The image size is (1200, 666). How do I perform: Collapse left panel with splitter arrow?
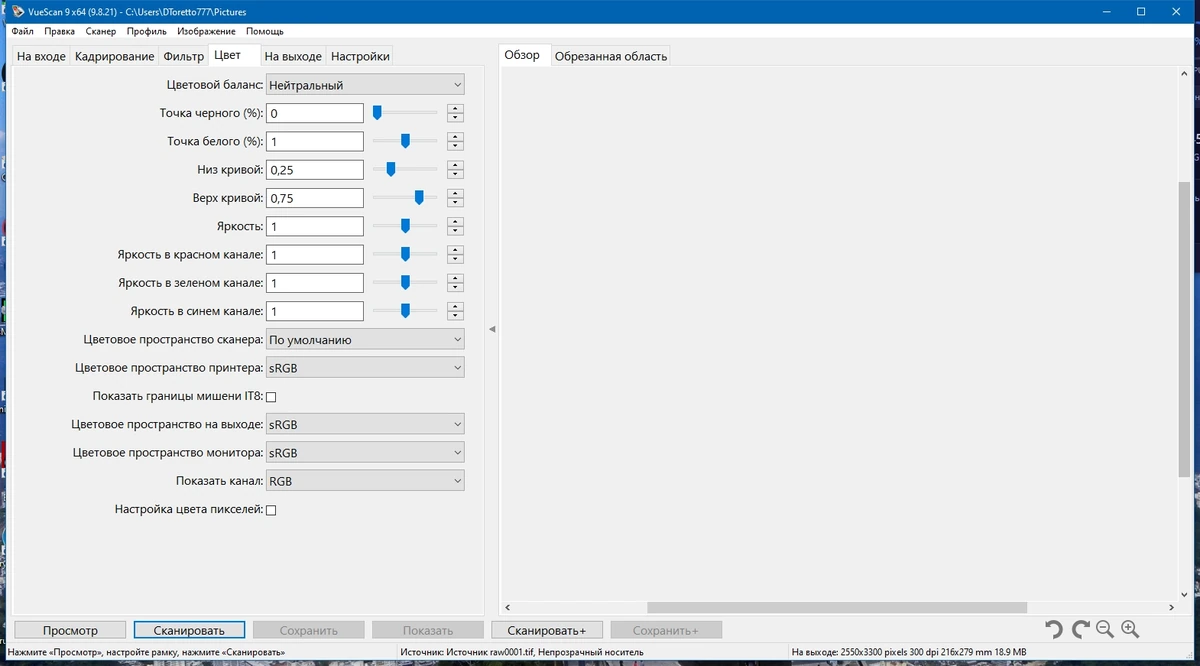click(x=492, y=329)
